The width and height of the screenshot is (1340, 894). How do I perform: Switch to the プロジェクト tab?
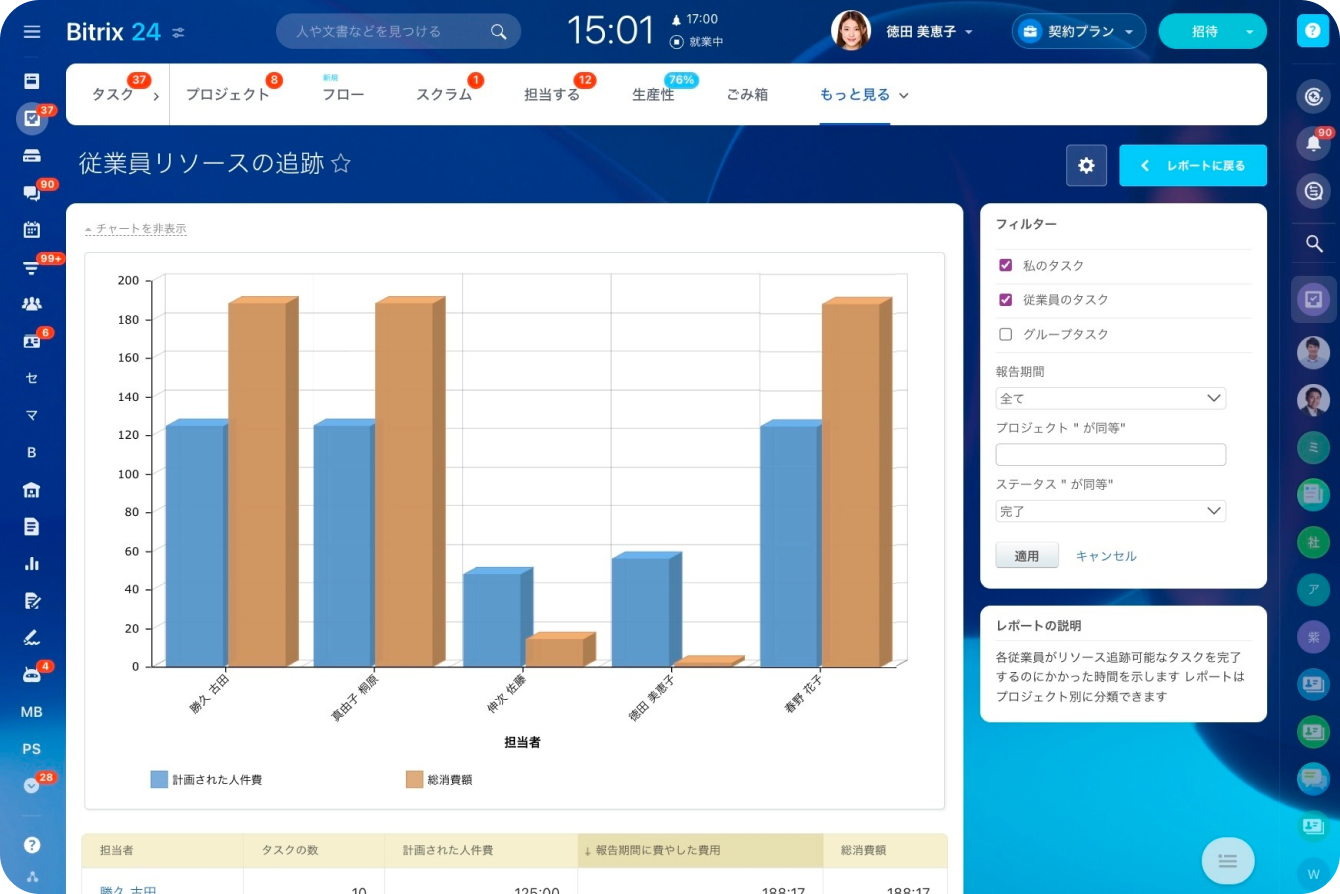click(228, 95)
